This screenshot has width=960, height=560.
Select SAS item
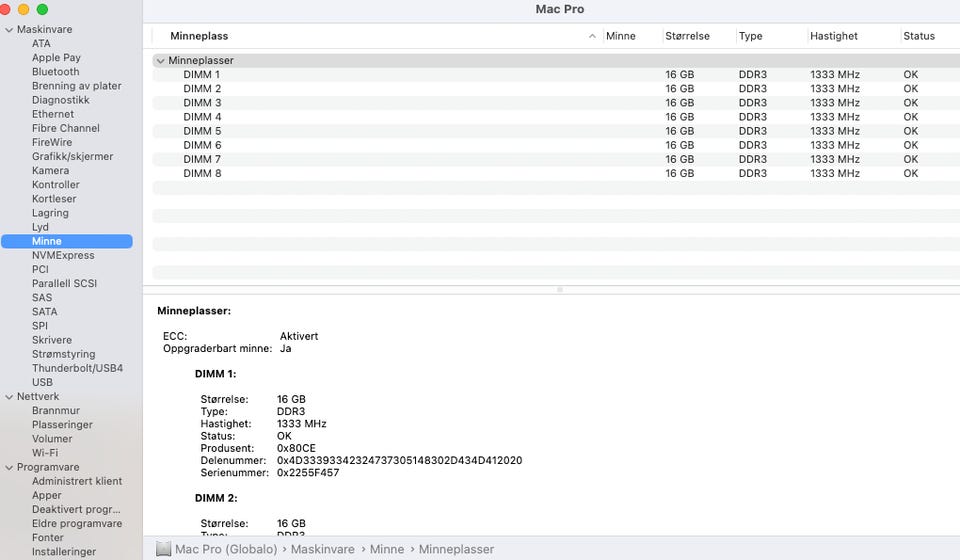click(42, 297)
